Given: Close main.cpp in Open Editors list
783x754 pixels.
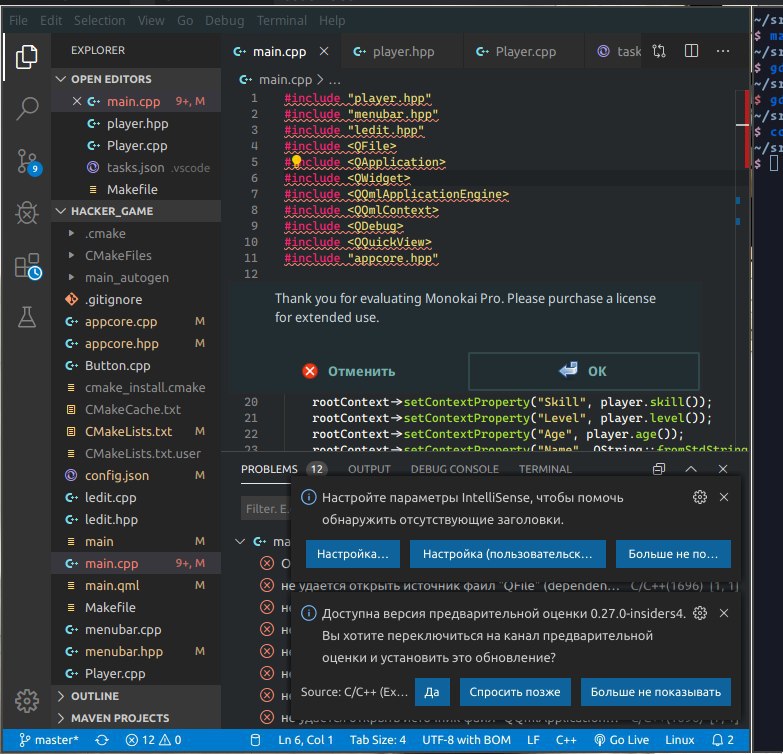Looking at the screenshot, I should pyautogui.click(x=77, y=101).
